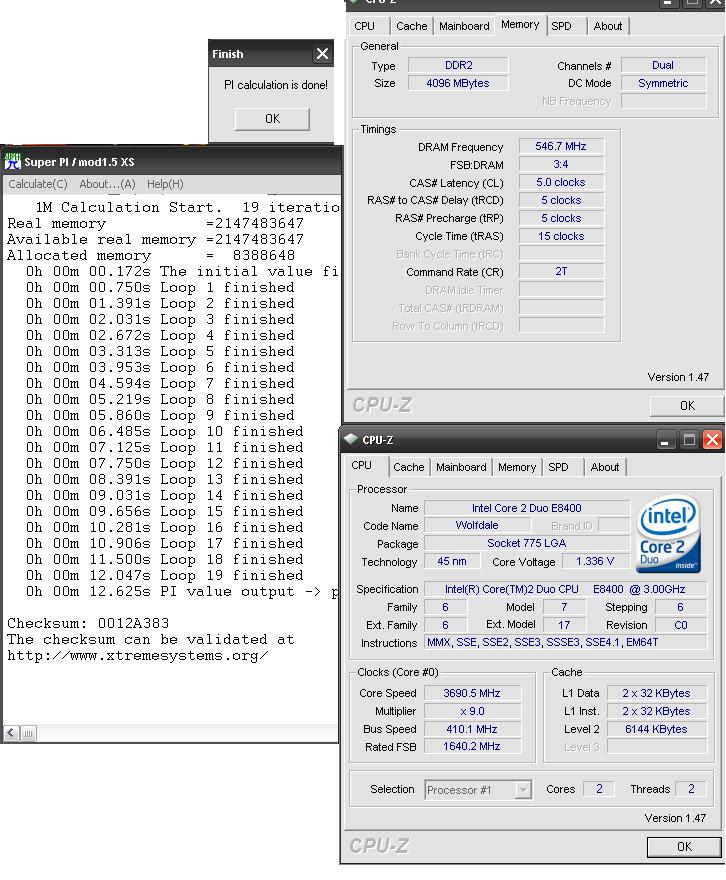Select Memory tab in upper CPU-Z window
This screenshot has width=726, height=880.
(x=520, y=25)
